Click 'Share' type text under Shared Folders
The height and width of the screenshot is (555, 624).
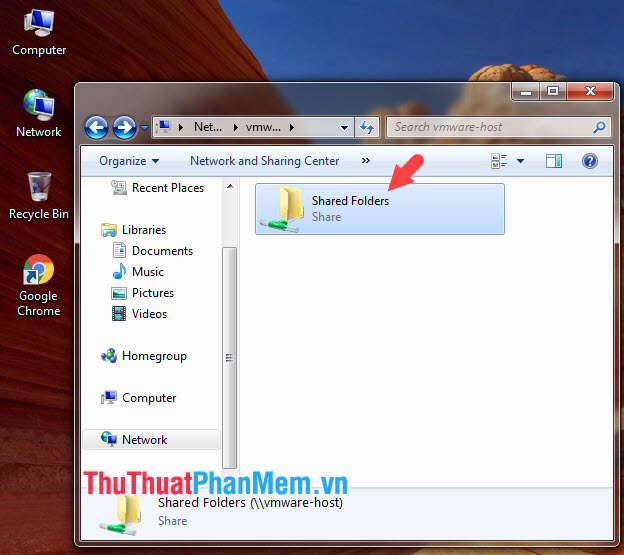pyautogui.click(x=326, y=217)
